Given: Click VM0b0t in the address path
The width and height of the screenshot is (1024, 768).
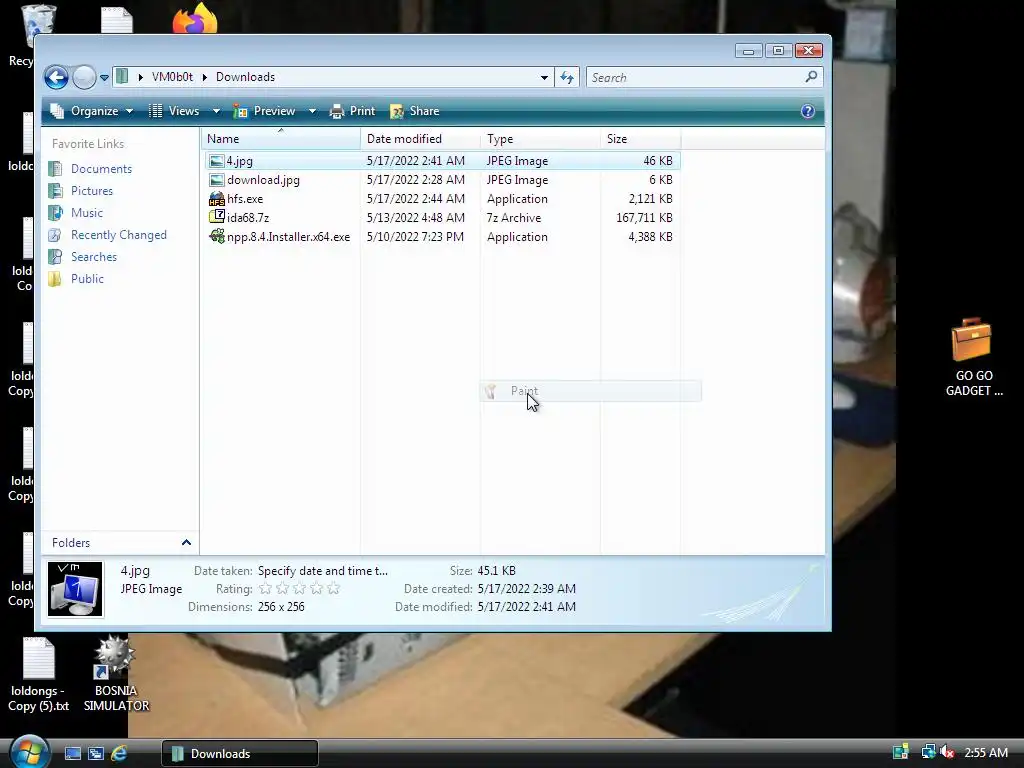Looking at the screenshot, I should 172,77.
